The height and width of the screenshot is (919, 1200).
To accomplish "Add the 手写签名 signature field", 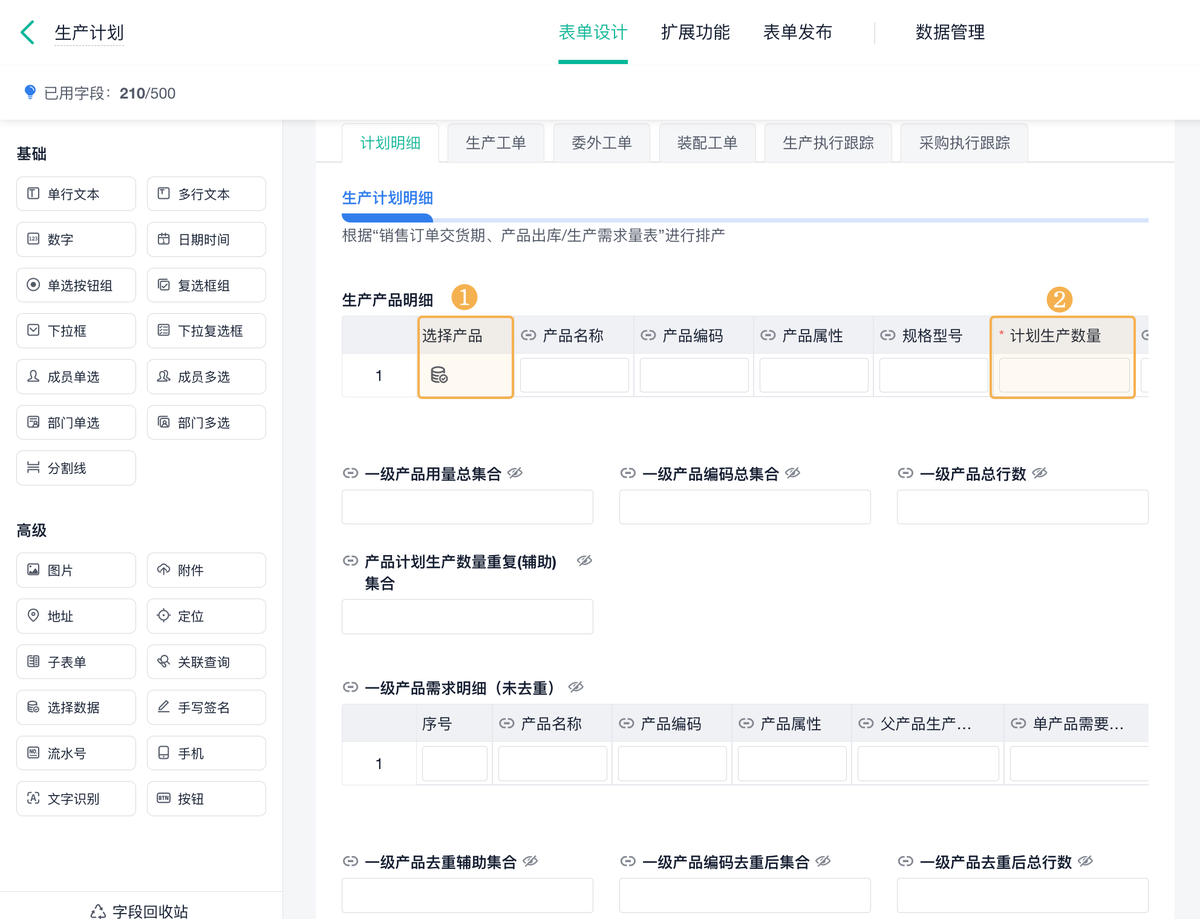I will point(206,707).
